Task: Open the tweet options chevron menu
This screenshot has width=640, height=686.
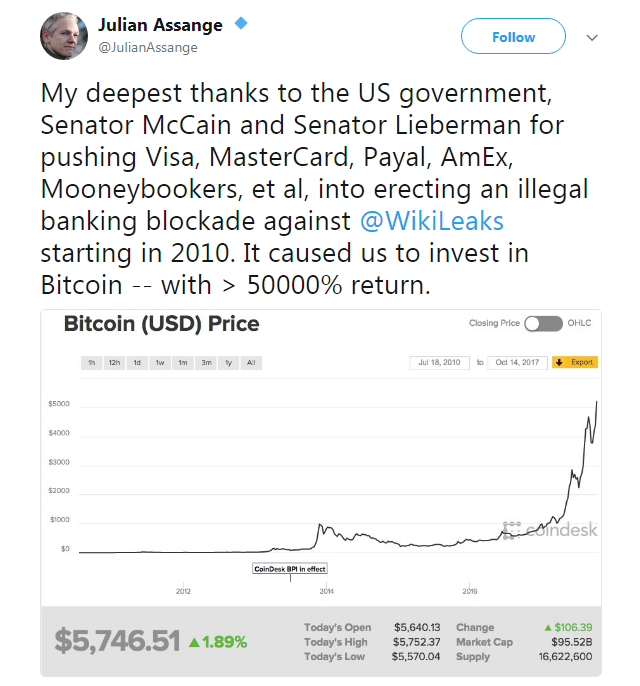Action: click(591, 38)
